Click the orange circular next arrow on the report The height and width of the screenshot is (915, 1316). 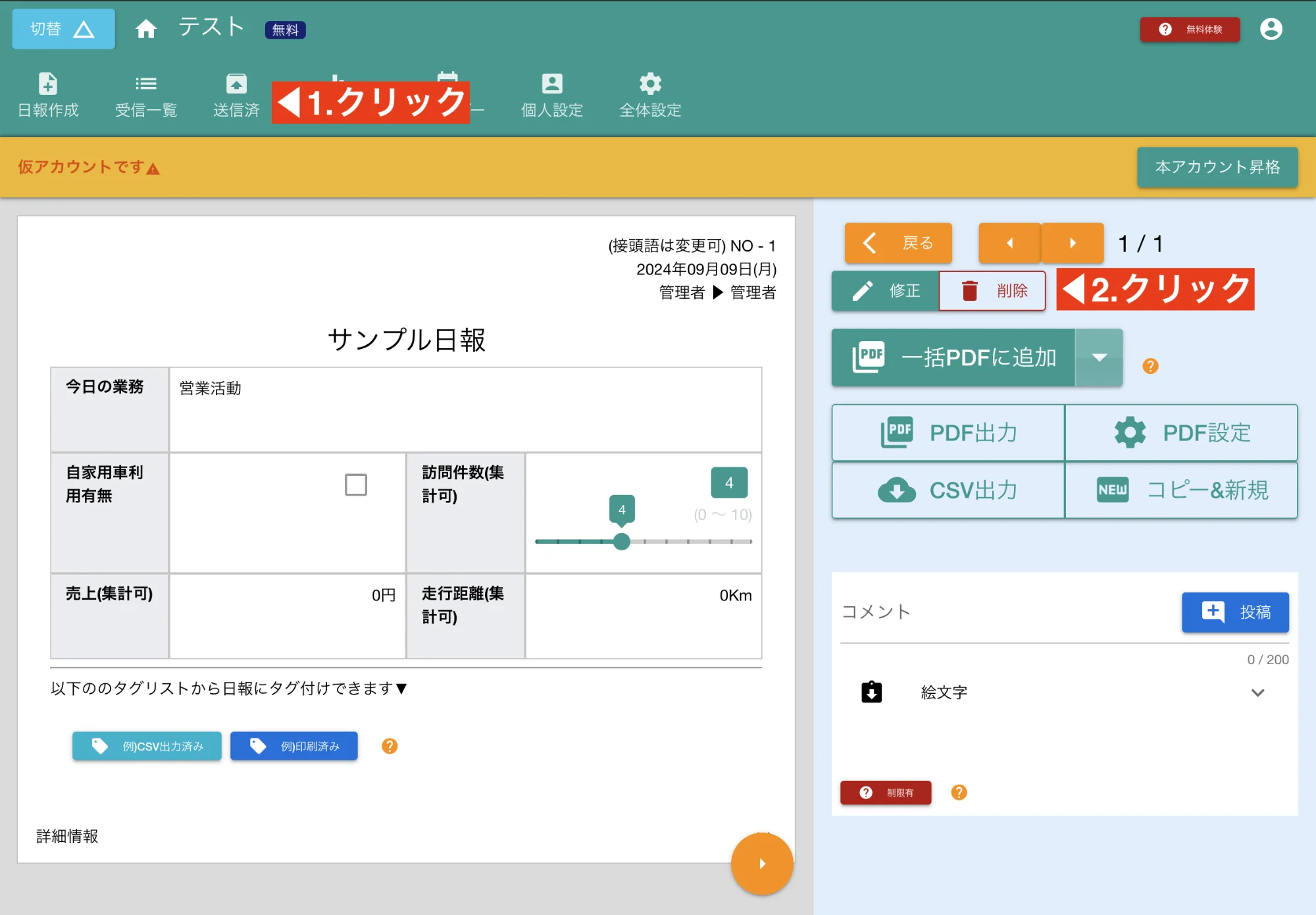[761, 864]
